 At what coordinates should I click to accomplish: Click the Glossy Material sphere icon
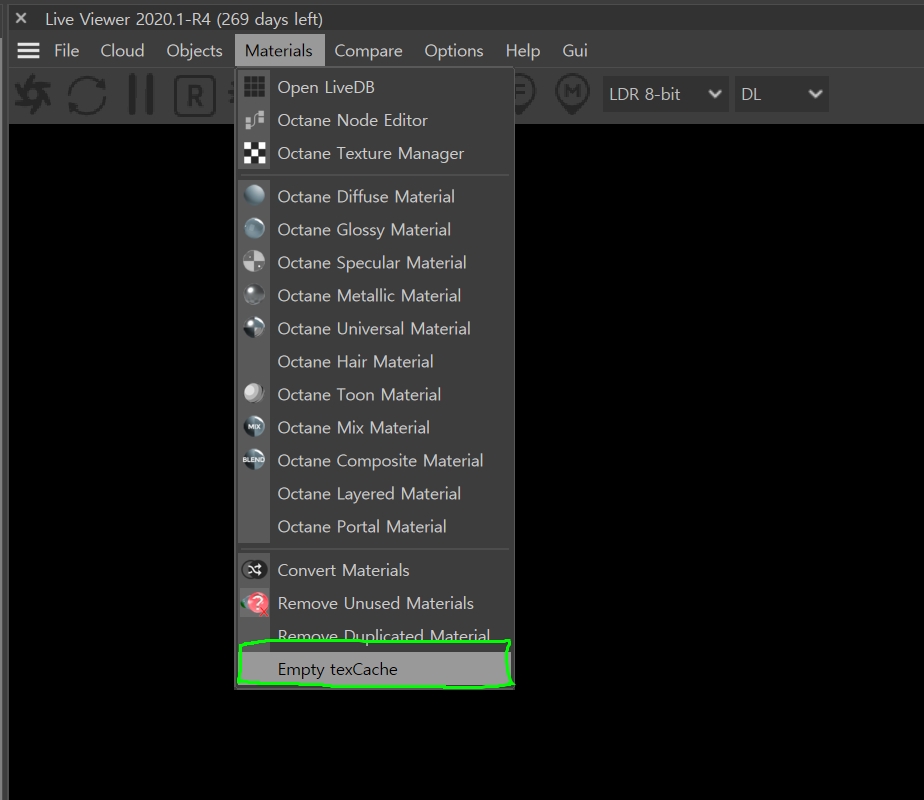255,229
